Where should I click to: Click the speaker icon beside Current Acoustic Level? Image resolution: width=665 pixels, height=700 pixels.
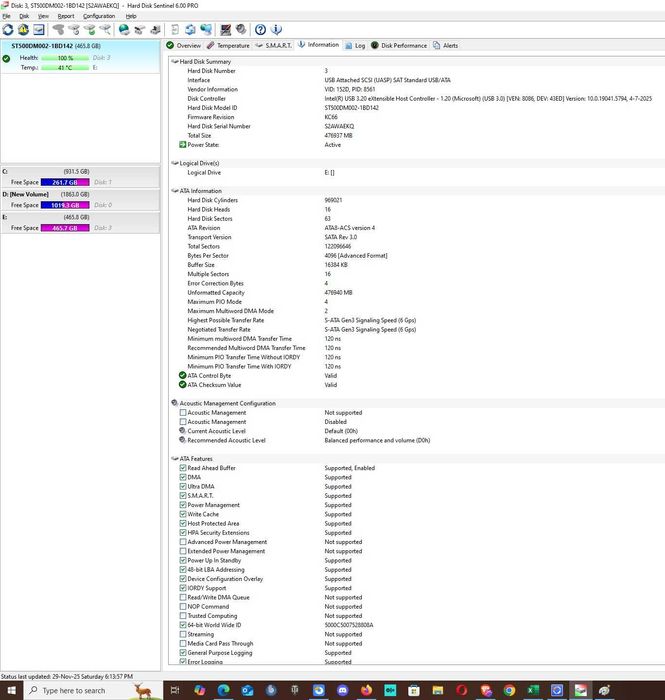182,431
